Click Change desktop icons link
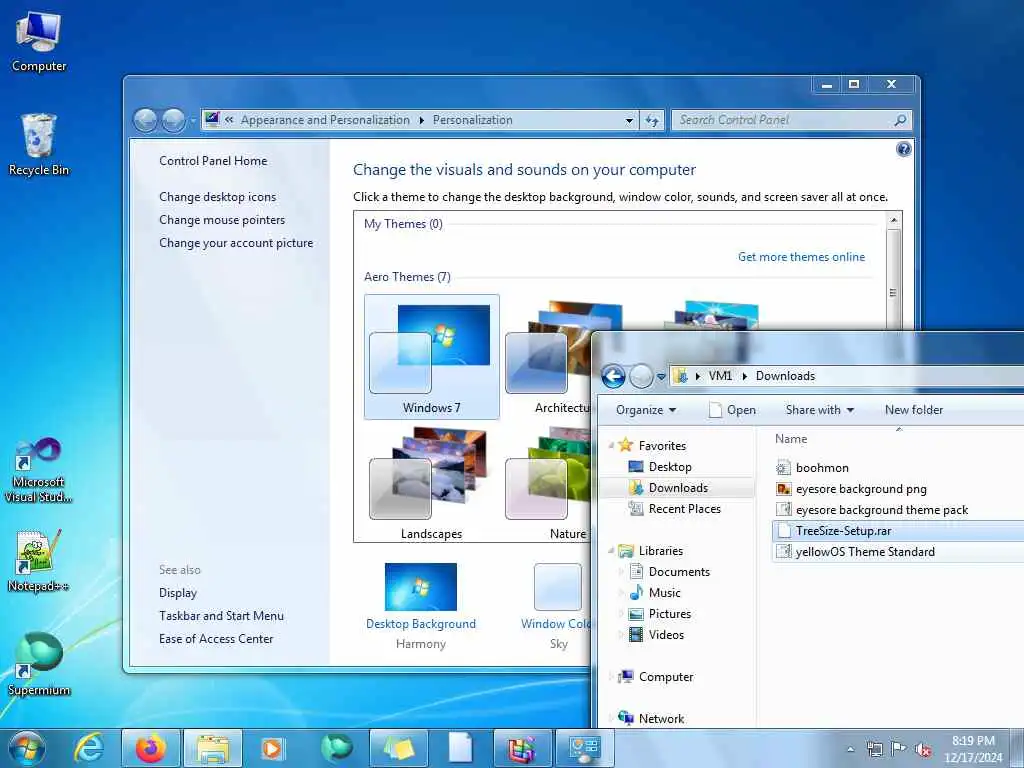The width and height of the screenshot is (1024, 768). [217, 197]
